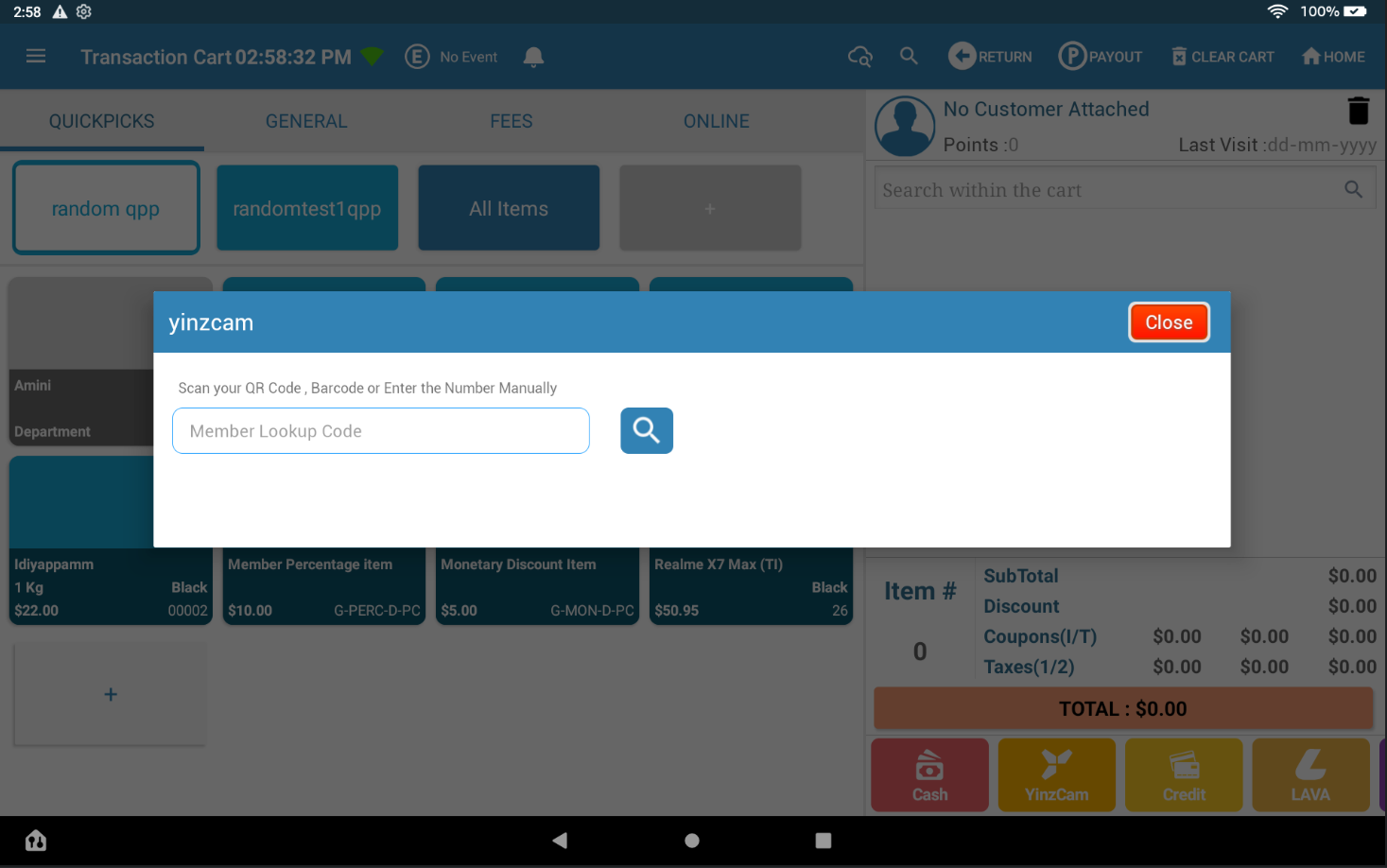Click the cart search magnifier icon
Image resolution: width=1387 pixels, height=868 pixels.
(1354, 189)
